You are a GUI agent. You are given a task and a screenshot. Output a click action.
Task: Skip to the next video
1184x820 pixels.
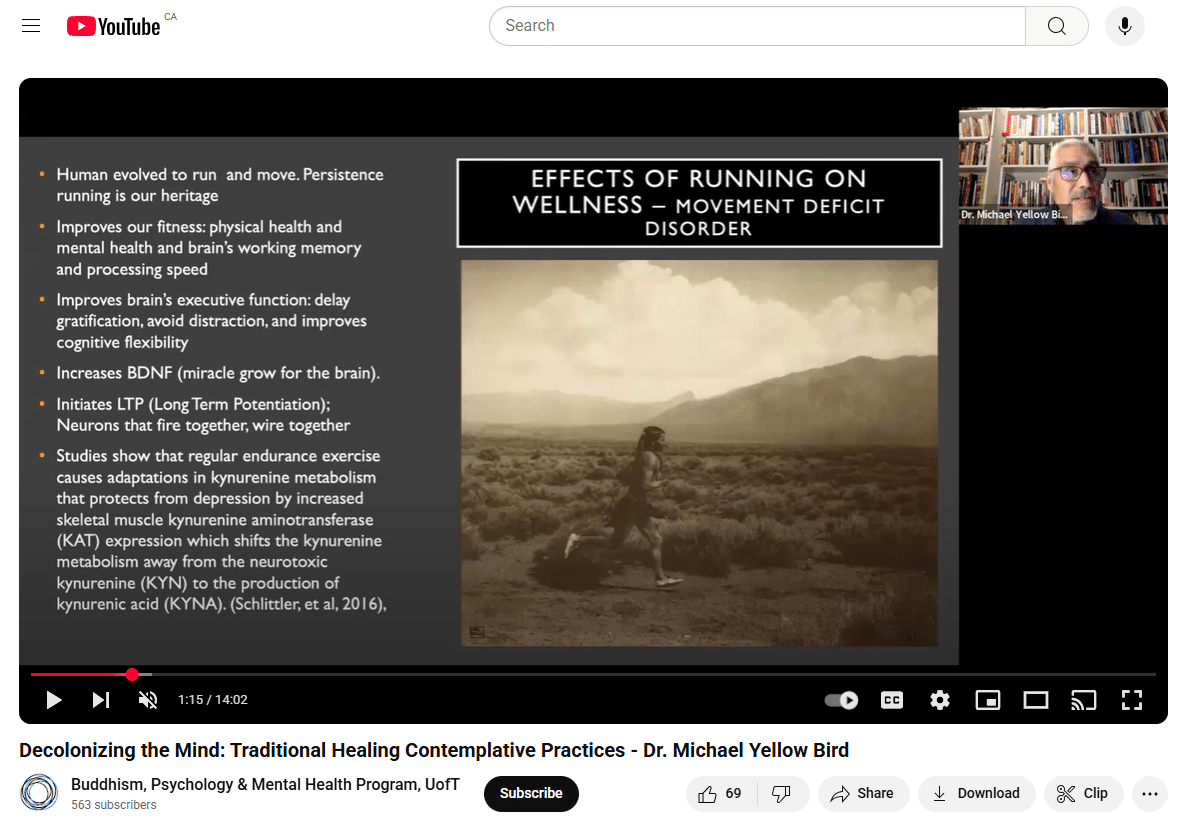101,700
